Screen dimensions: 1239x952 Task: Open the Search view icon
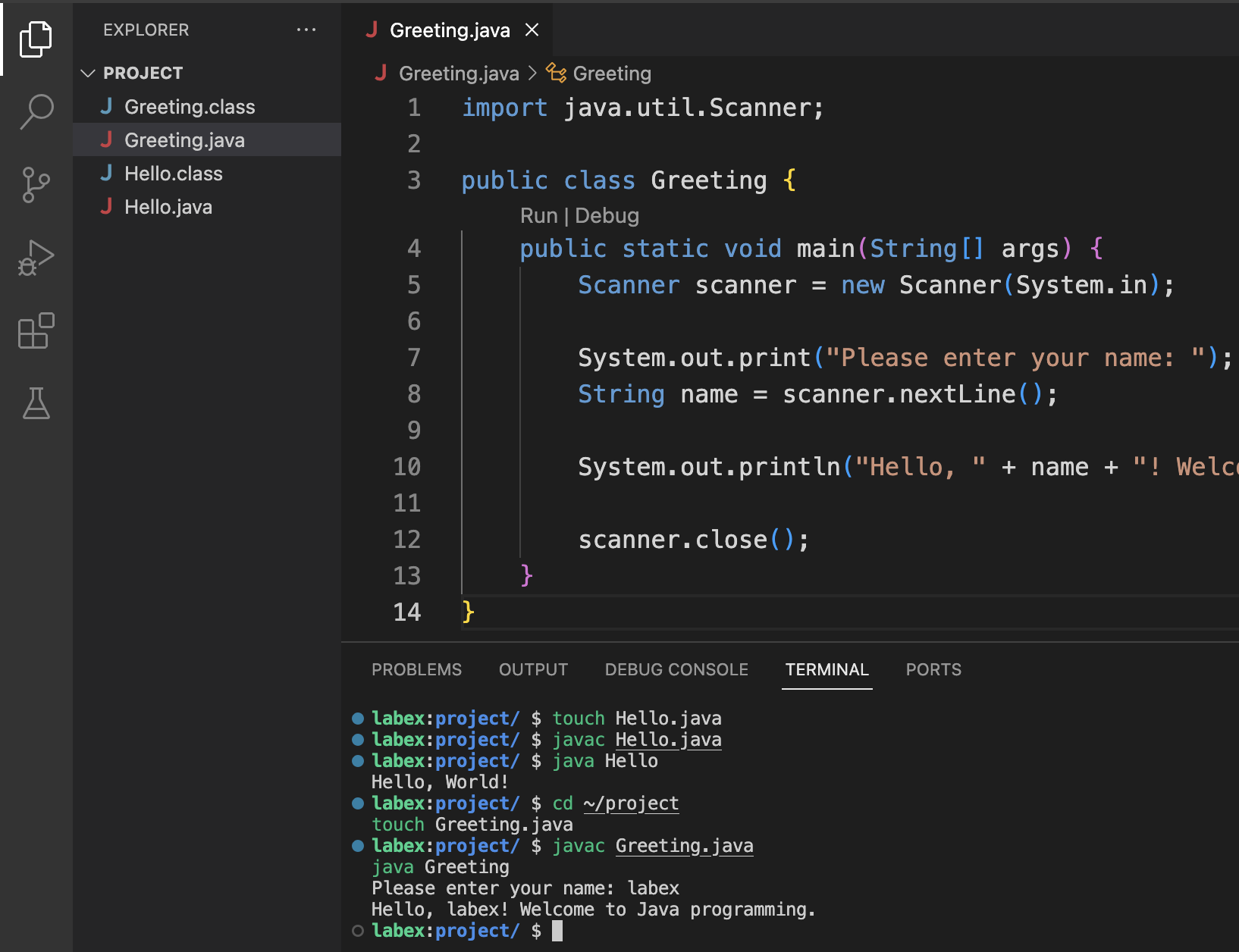tap(36, 111)
